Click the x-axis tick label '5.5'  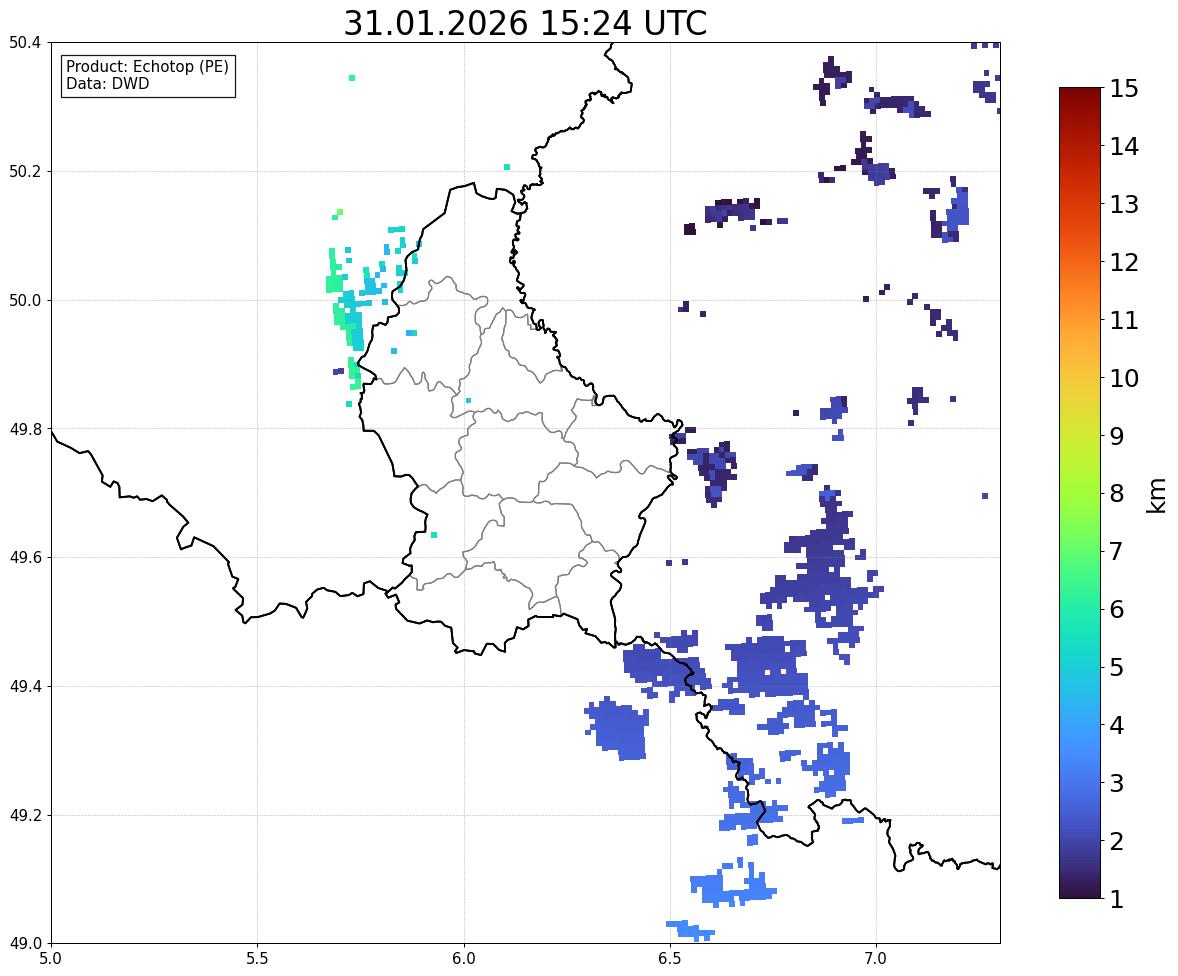(257, 959)
